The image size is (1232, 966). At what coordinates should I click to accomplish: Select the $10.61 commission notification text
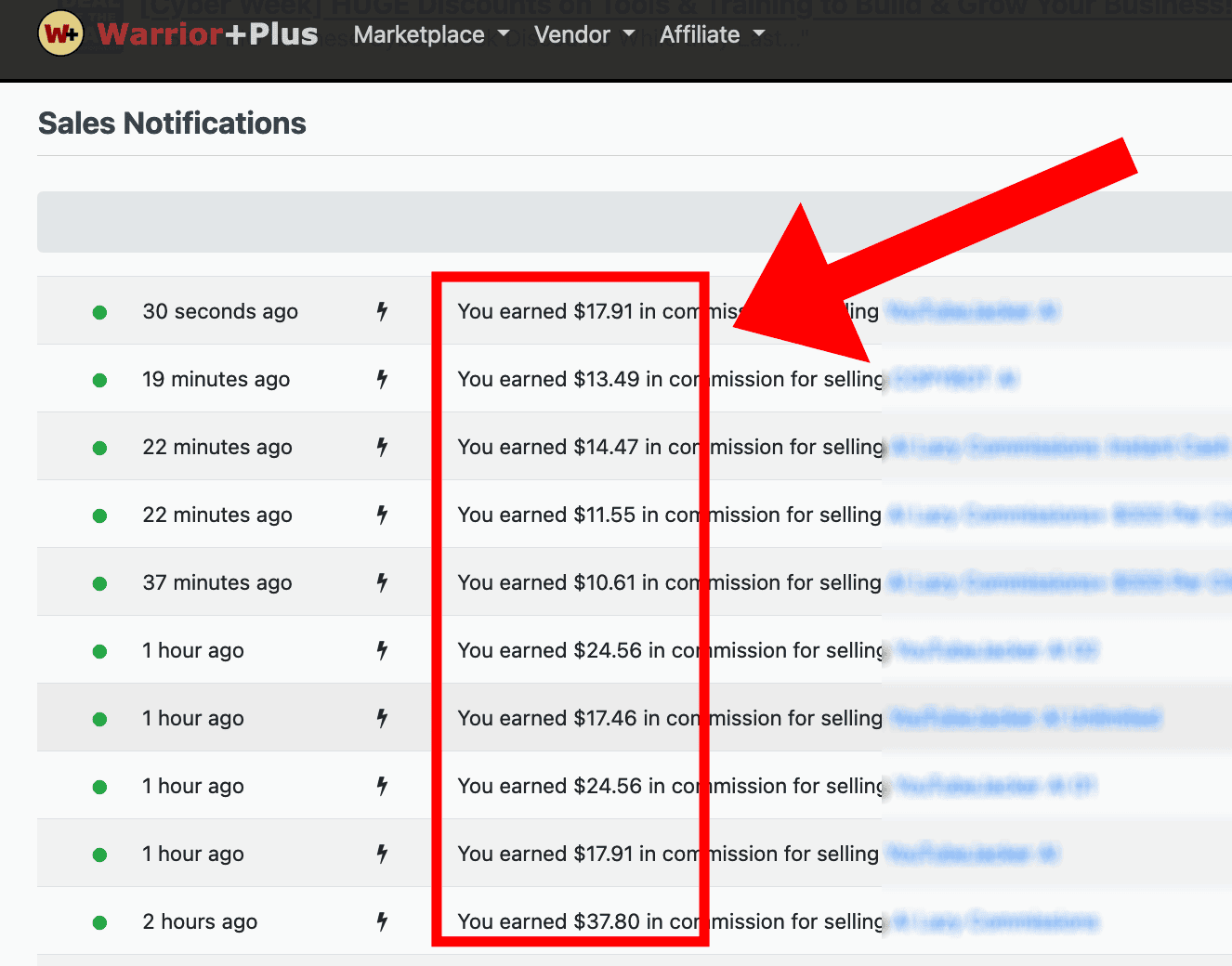pyautogui.click(x=669, y=582)
